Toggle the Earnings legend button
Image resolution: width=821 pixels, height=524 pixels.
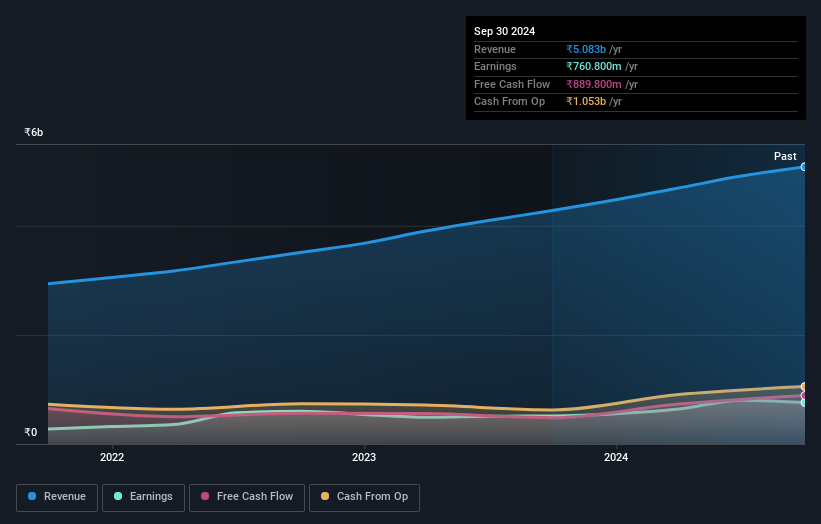[143, 497]
